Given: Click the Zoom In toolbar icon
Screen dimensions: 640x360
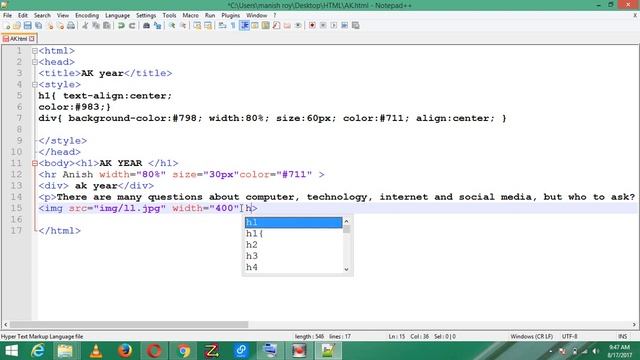Looking at the screenshot, I should coord(172,25).
